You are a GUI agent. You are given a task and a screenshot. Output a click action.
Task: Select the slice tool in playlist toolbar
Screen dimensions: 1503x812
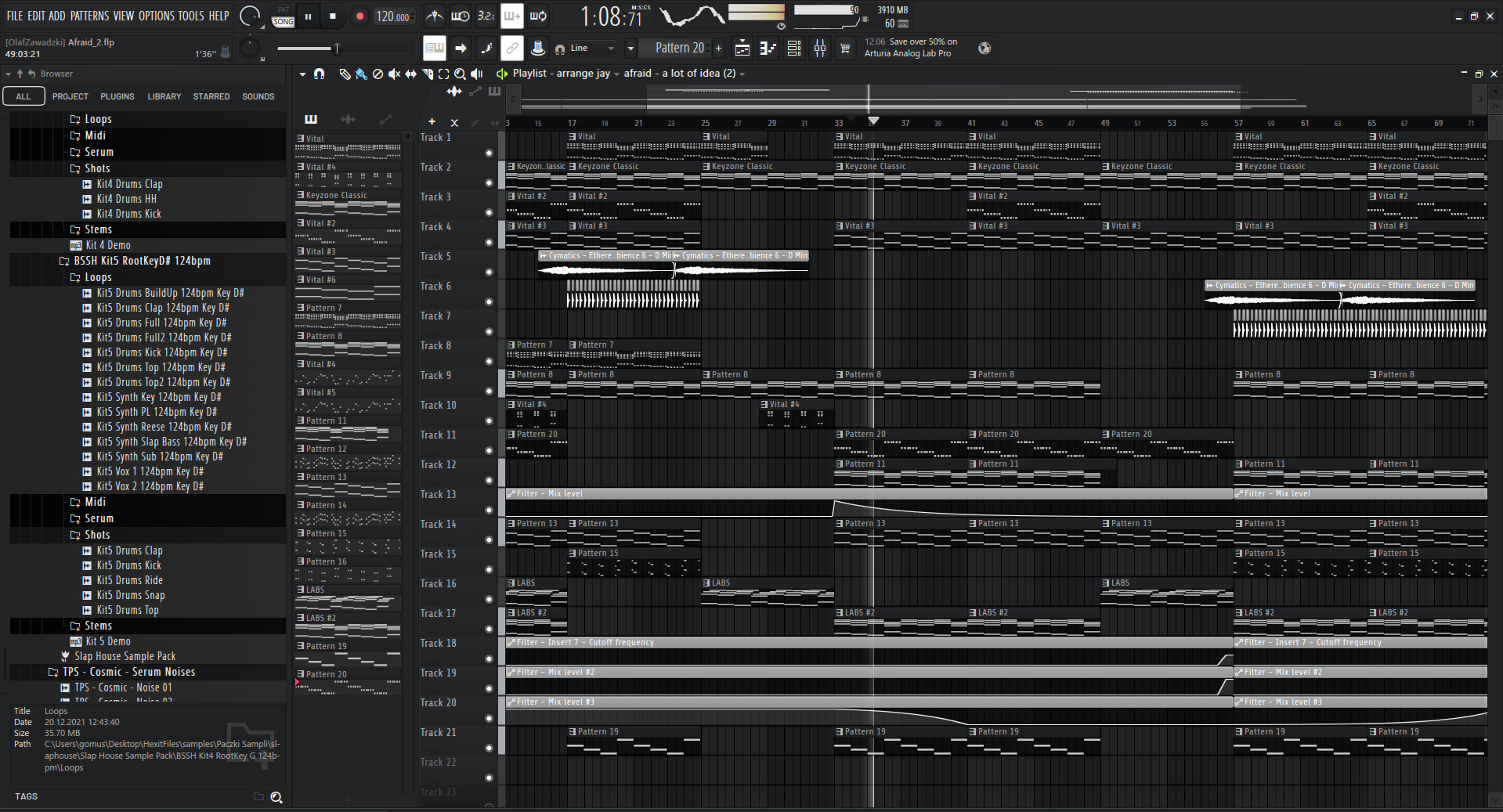click(x=427, y=74)
